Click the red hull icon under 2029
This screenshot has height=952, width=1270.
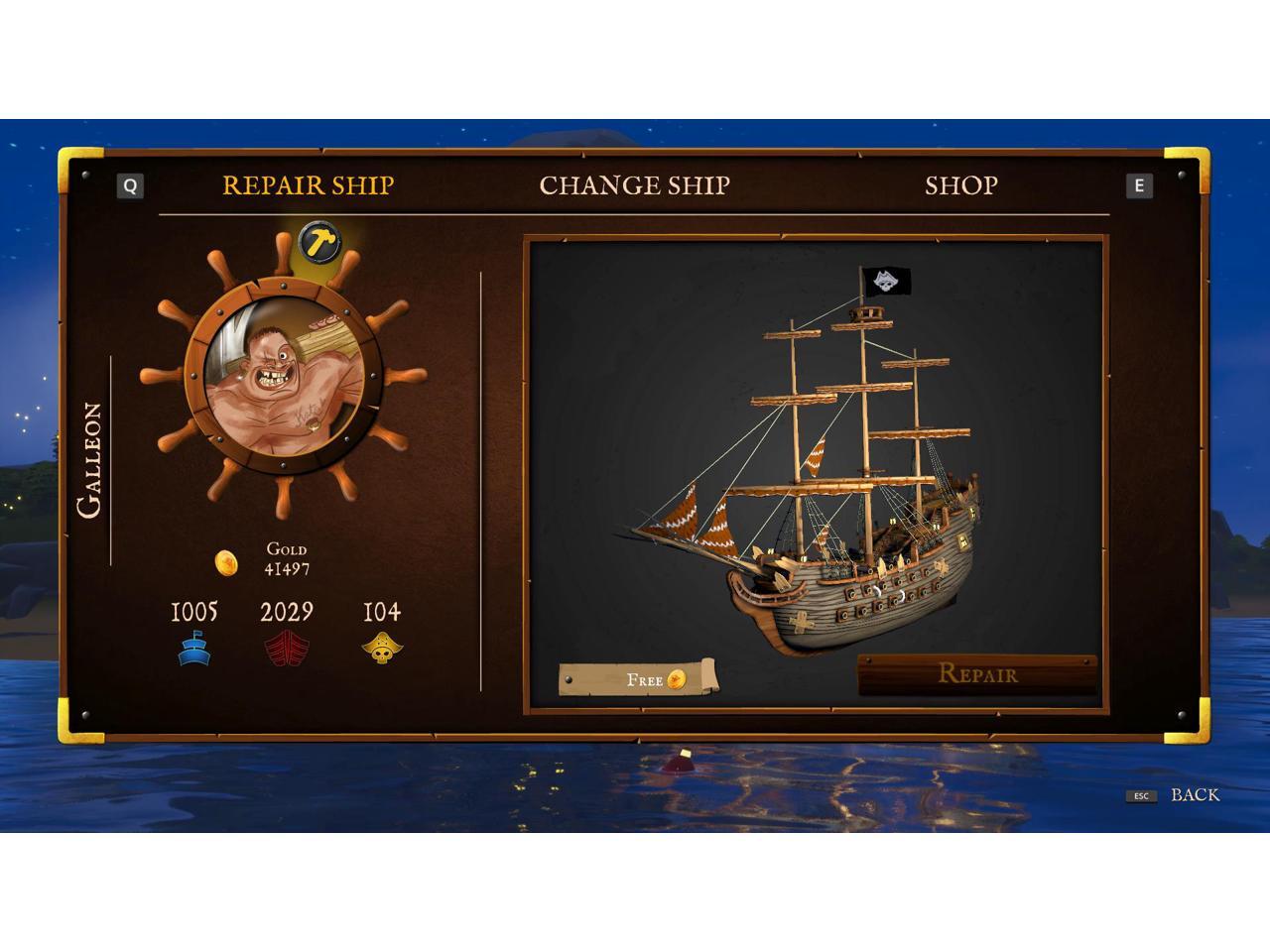pyautogui.click(x=287, y=649)
